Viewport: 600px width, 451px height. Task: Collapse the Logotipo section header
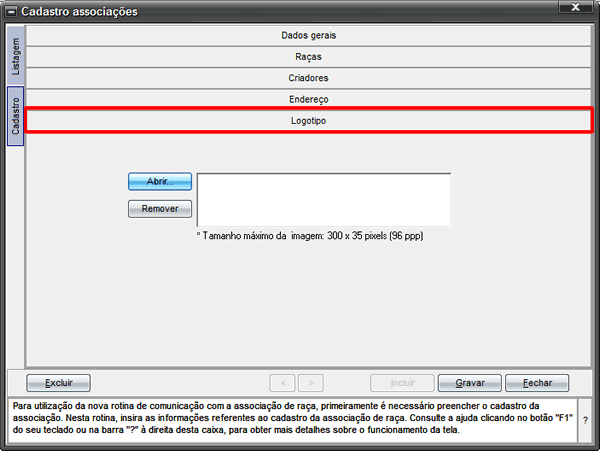coord(308,120)
